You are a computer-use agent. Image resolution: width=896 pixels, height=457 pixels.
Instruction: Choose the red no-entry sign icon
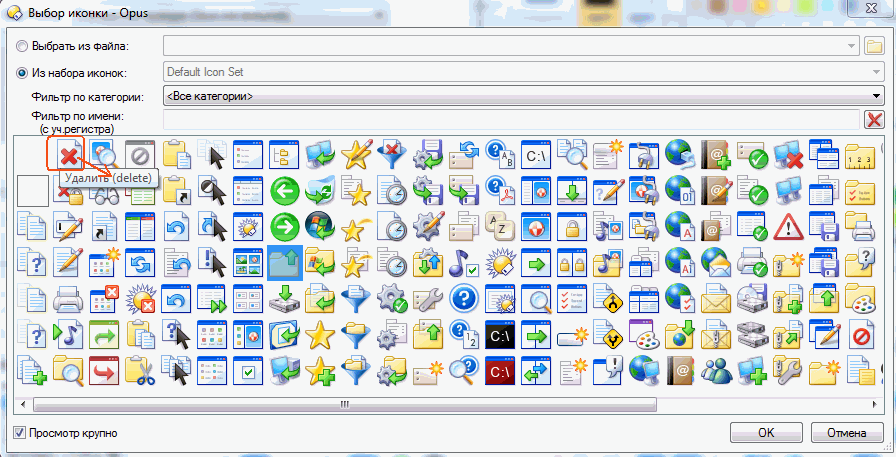pyautogui.click(x=860, y=336)
